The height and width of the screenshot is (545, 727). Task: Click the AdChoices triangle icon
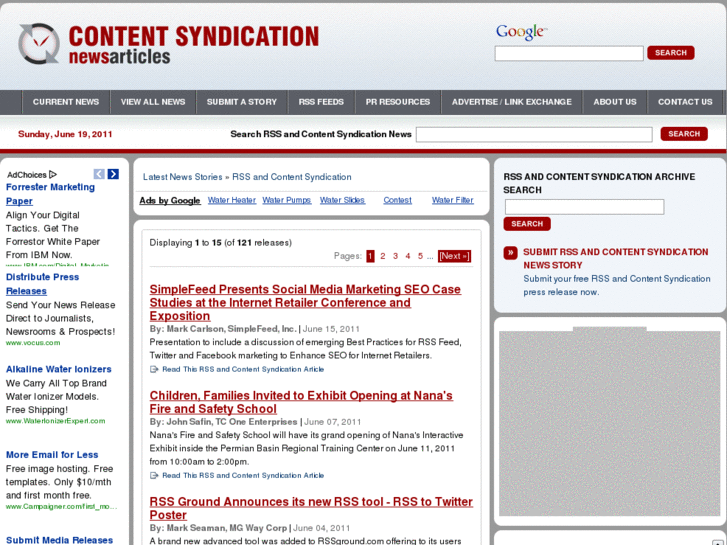tap(52, 174)
